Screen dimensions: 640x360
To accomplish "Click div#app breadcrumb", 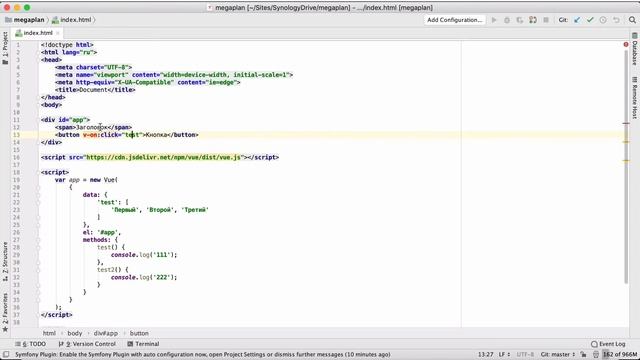I will [106, 333].
